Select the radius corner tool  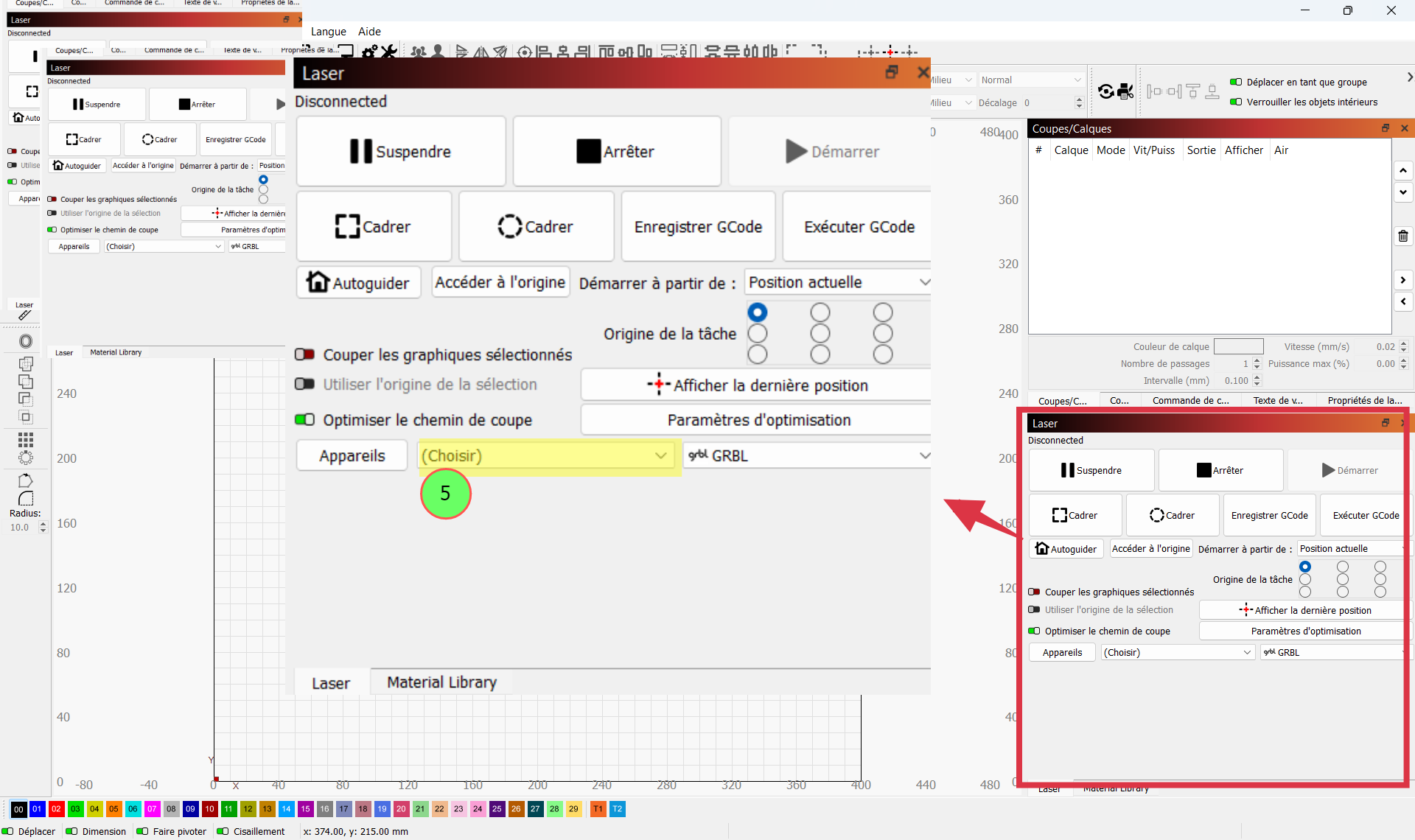click(26, 499)
